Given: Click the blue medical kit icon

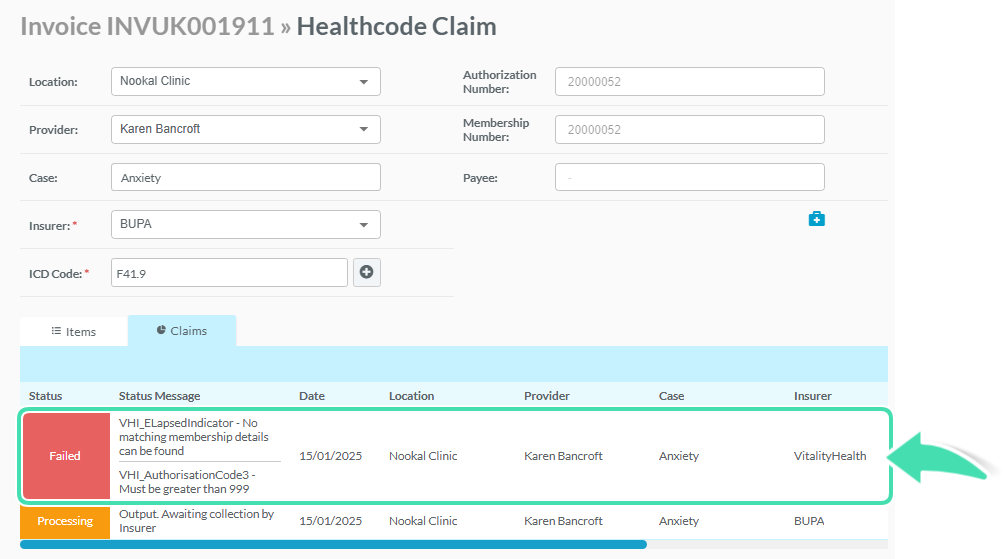Looking at the screenshot, I should pyautogui.click(x=816, y=219).
